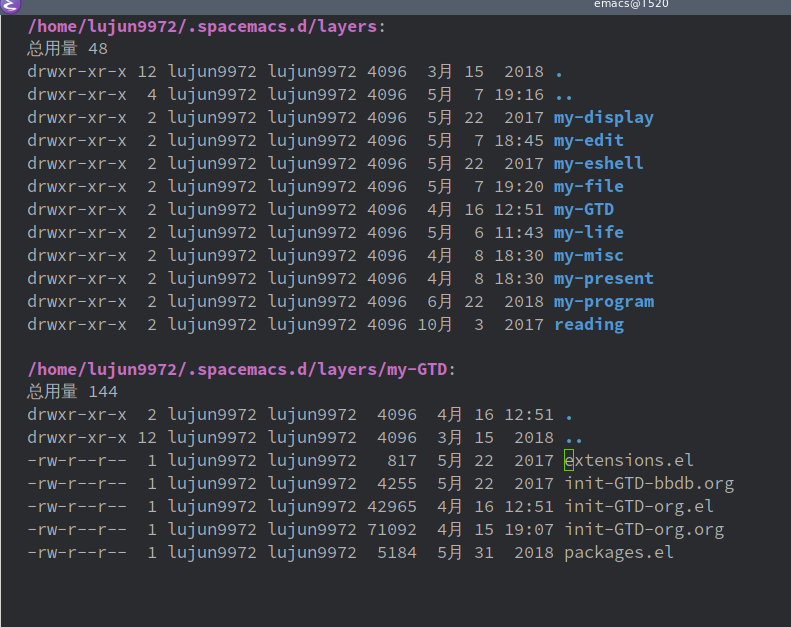The image size is (791, 627).
Task: Click permissions of the packages.el entry
Action: pos(76,553)
